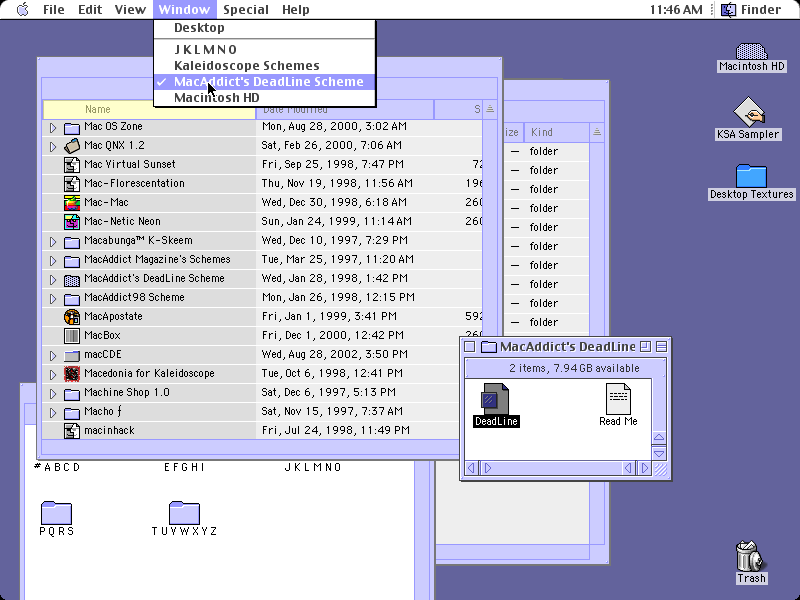The height and width of the screenshot is (600, 800).
Task: Open the Help menu
Action: (295, 9)
